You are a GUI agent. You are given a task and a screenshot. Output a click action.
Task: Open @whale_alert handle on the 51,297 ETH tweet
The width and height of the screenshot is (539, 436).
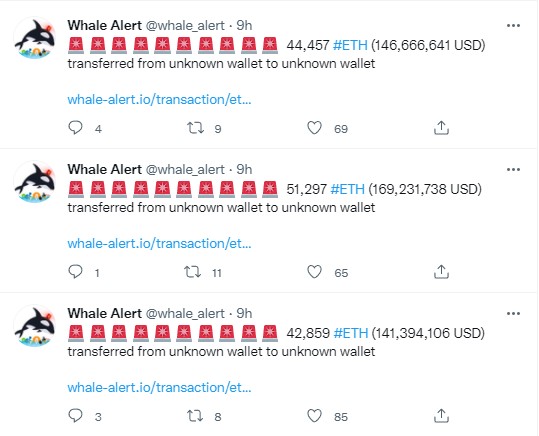[x=185, y=170]
